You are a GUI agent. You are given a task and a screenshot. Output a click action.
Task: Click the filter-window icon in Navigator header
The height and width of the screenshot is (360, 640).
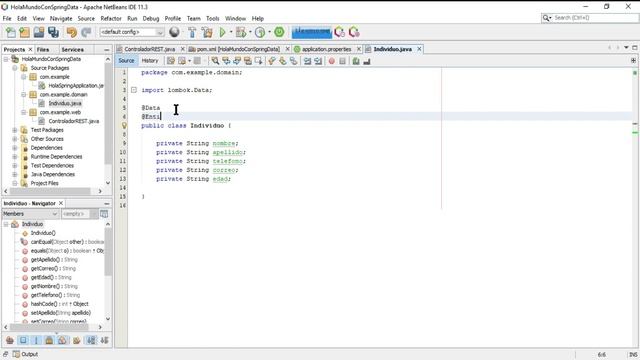(x=104, y=213)
